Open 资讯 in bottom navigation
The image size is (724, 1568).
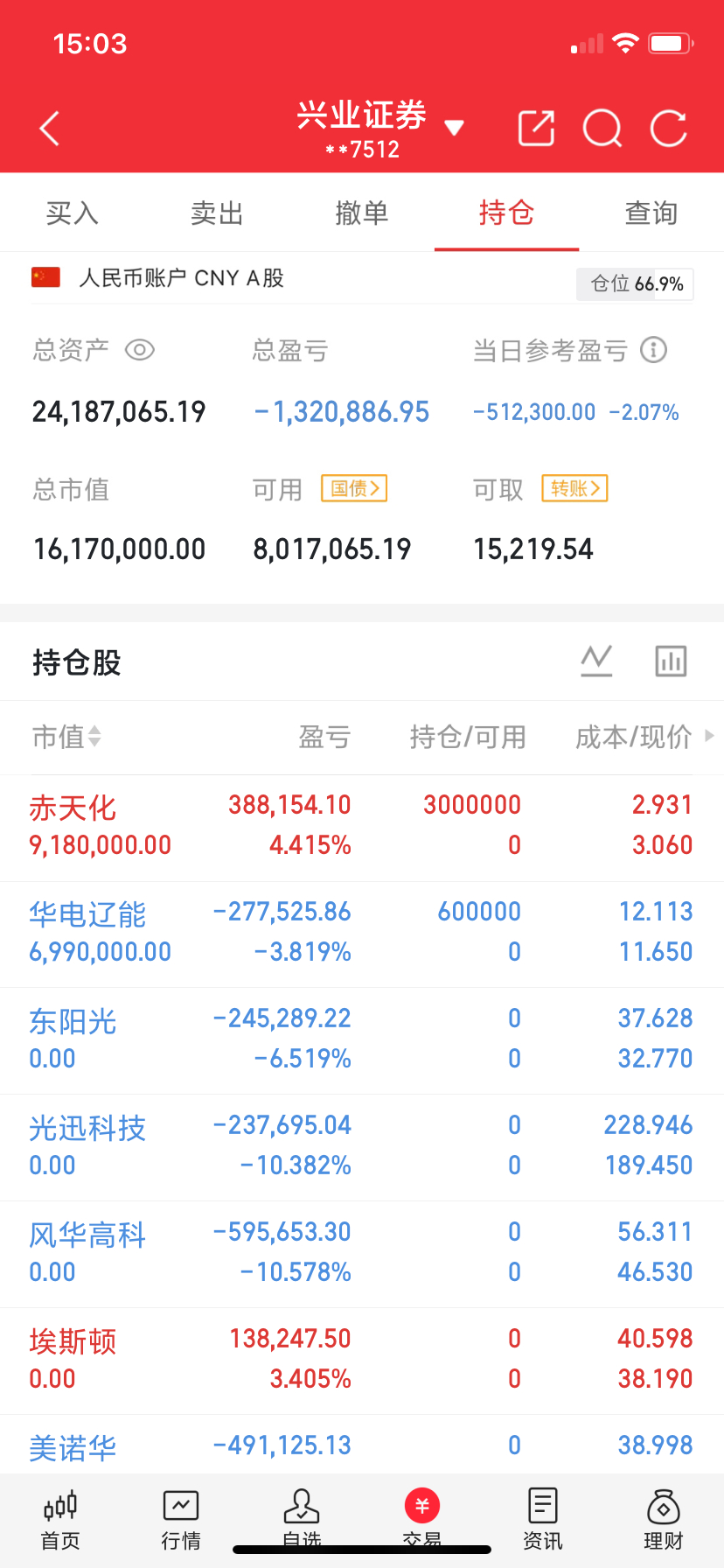point(543,1520)
